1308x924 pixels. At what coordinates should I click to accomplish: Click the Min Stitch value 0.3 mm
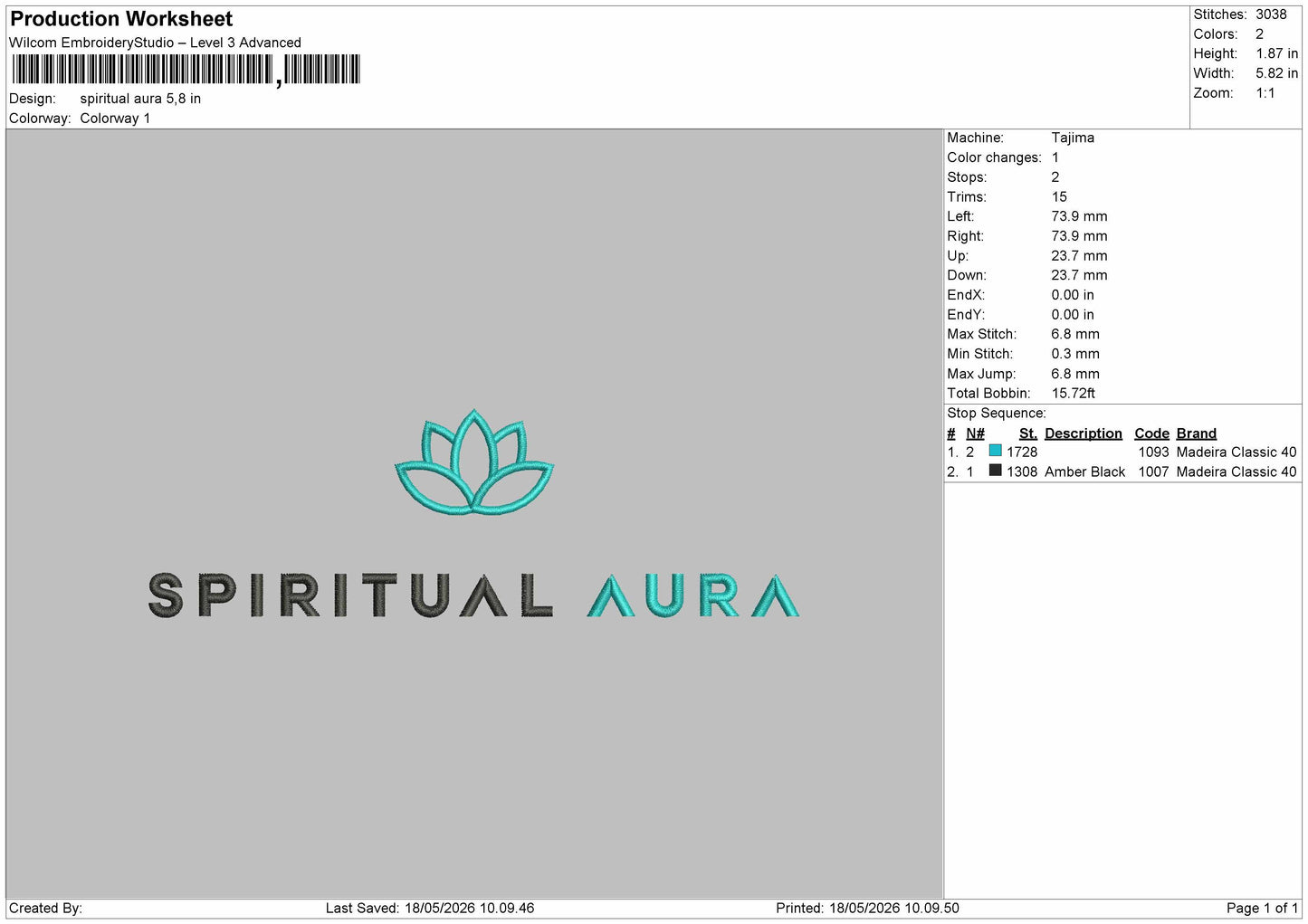pos(1075,354)
